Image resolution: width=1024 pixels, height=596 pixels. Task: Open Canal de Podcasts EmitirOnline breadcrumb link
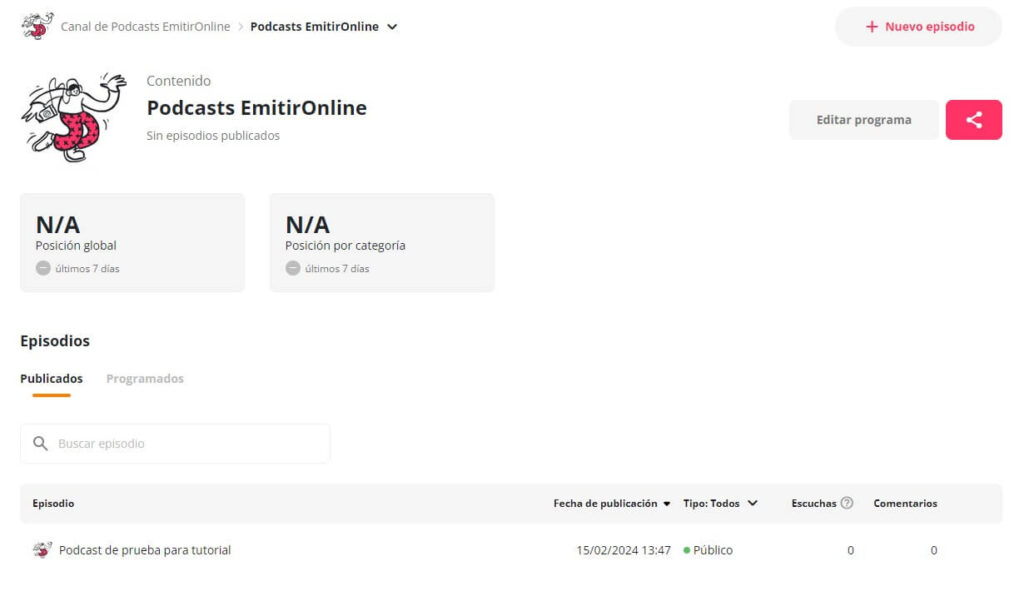tap(145, 27)
